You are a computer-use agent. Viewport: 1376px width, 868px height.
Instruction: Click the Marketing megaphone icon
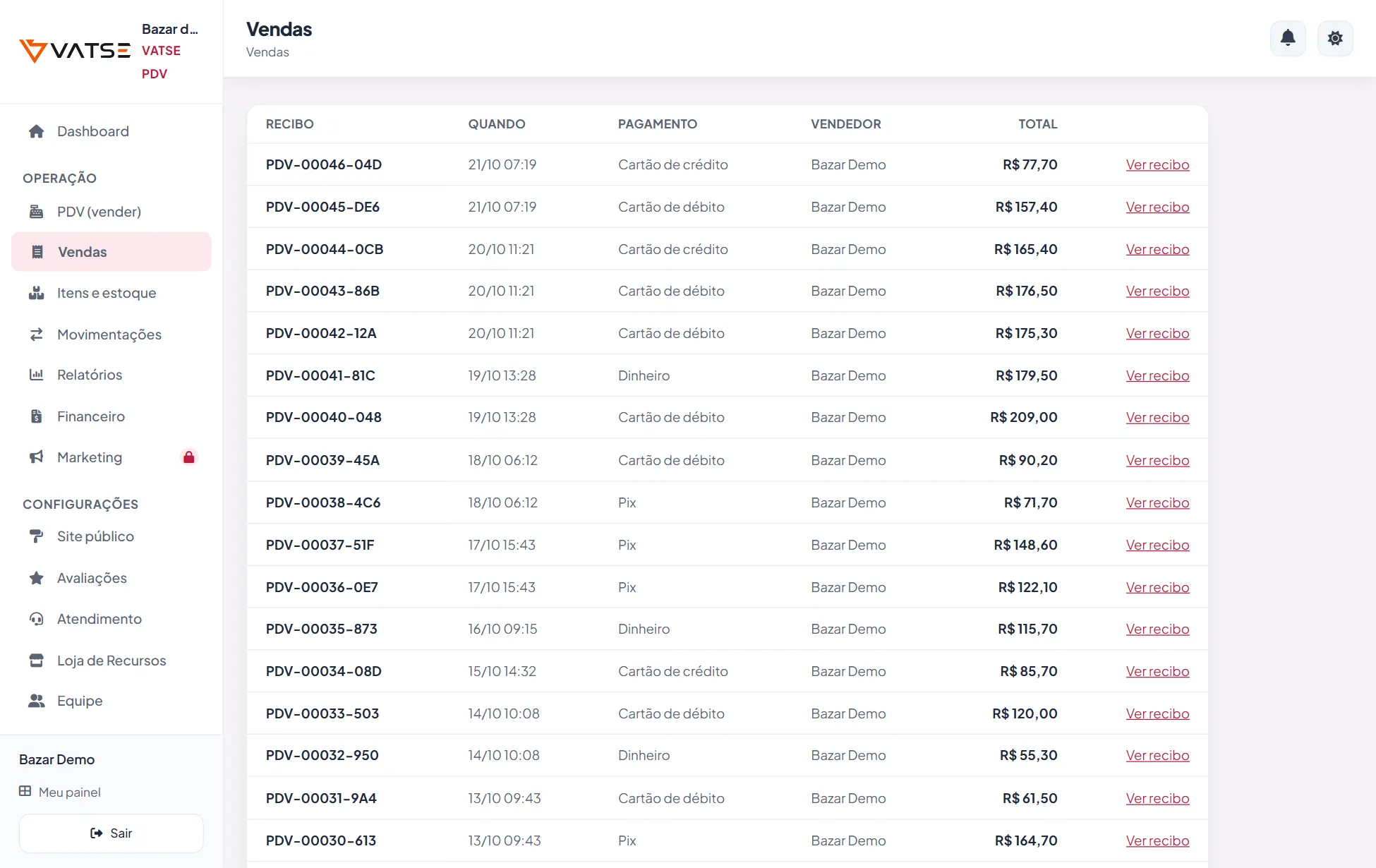pyautogui.click(x=37, y=457)
